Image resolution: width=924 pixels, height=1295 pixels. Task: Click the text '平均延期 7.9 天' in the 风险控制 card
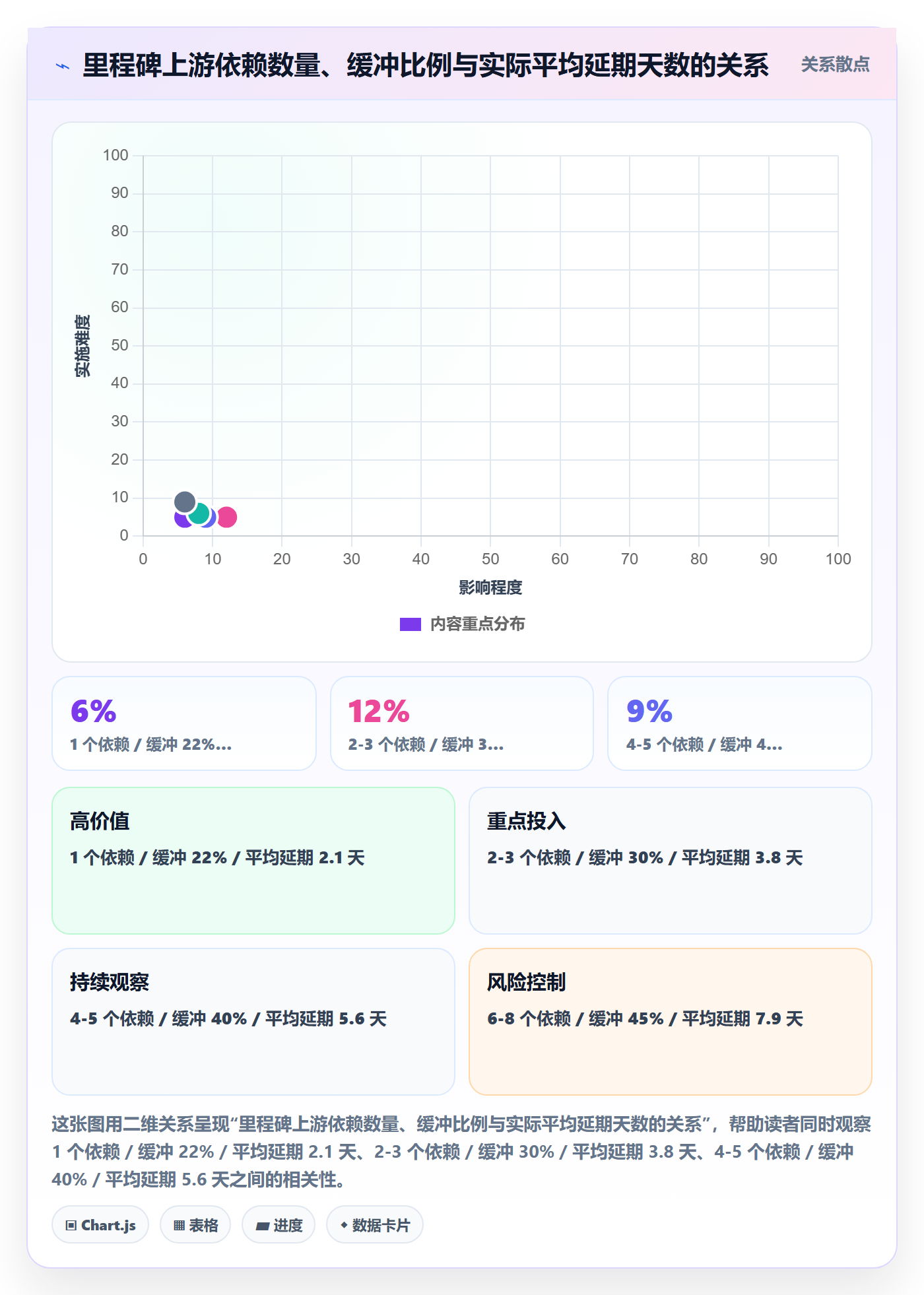(743, 1019)
